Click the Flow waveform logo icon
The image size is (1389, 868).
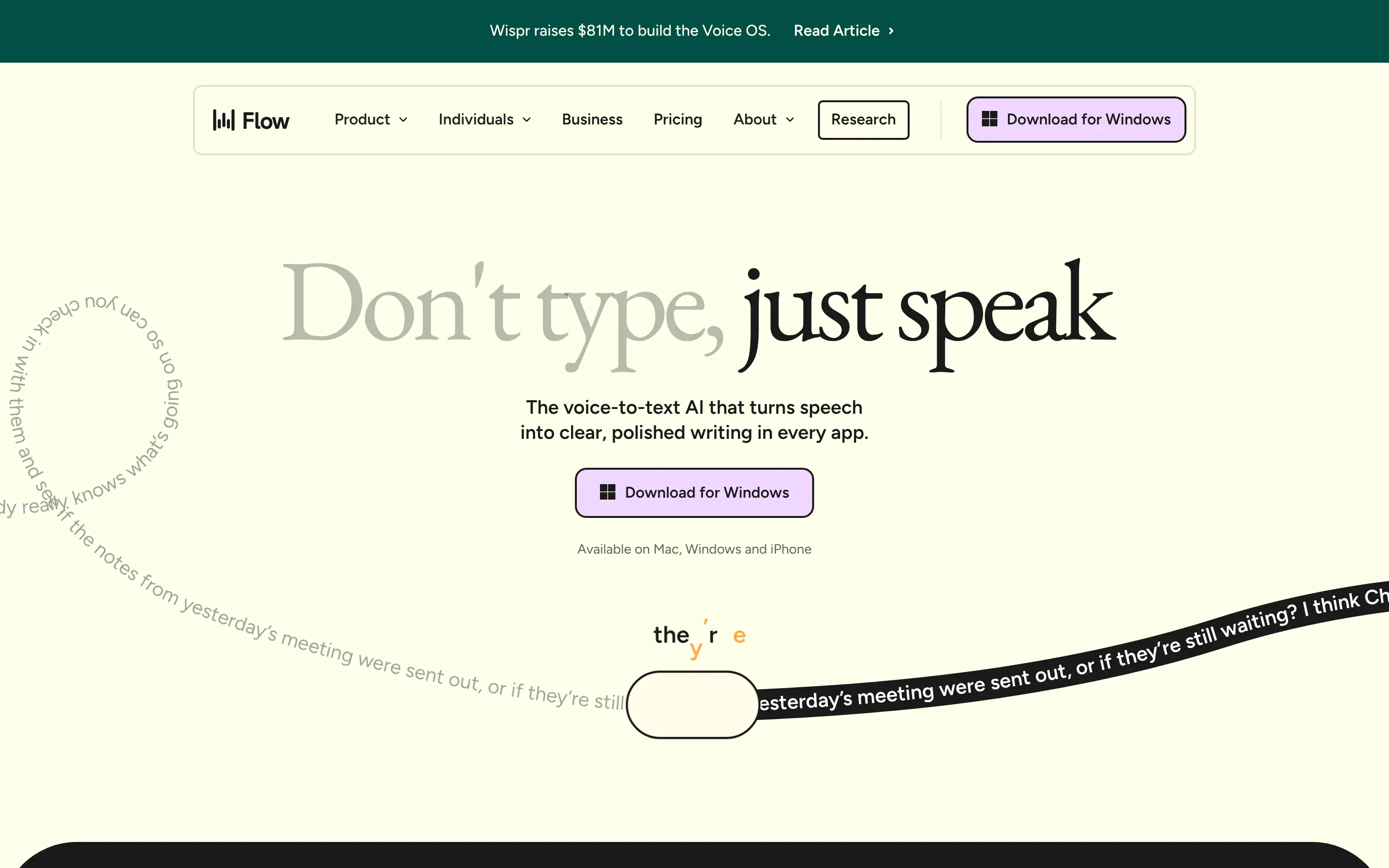[224, 120]
